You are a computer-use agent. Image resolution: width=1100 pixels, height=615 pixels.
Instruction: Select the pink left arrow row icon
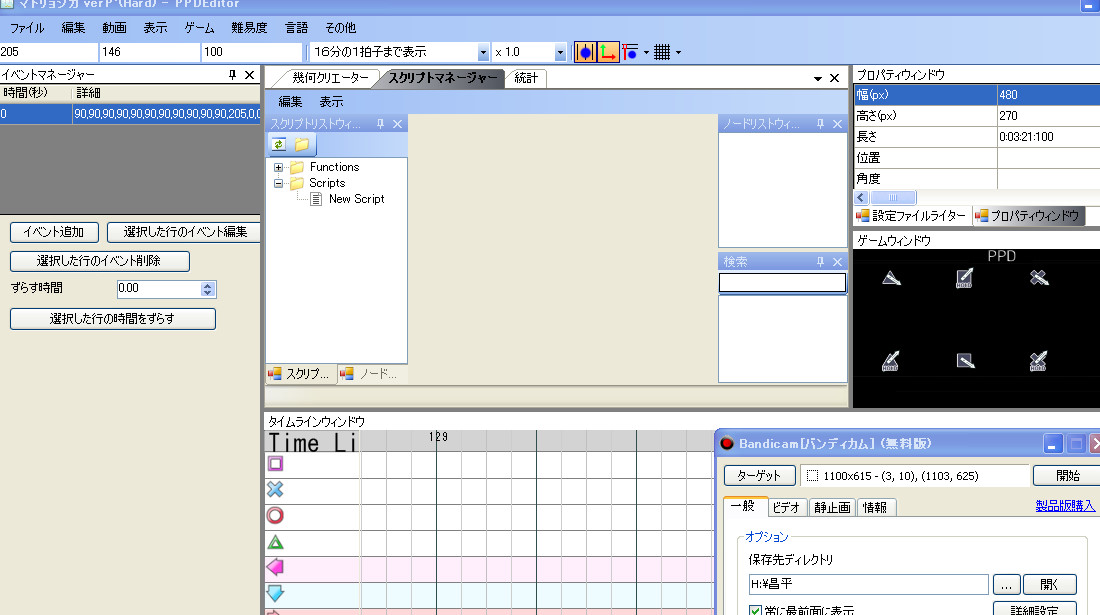click(275, 567)
